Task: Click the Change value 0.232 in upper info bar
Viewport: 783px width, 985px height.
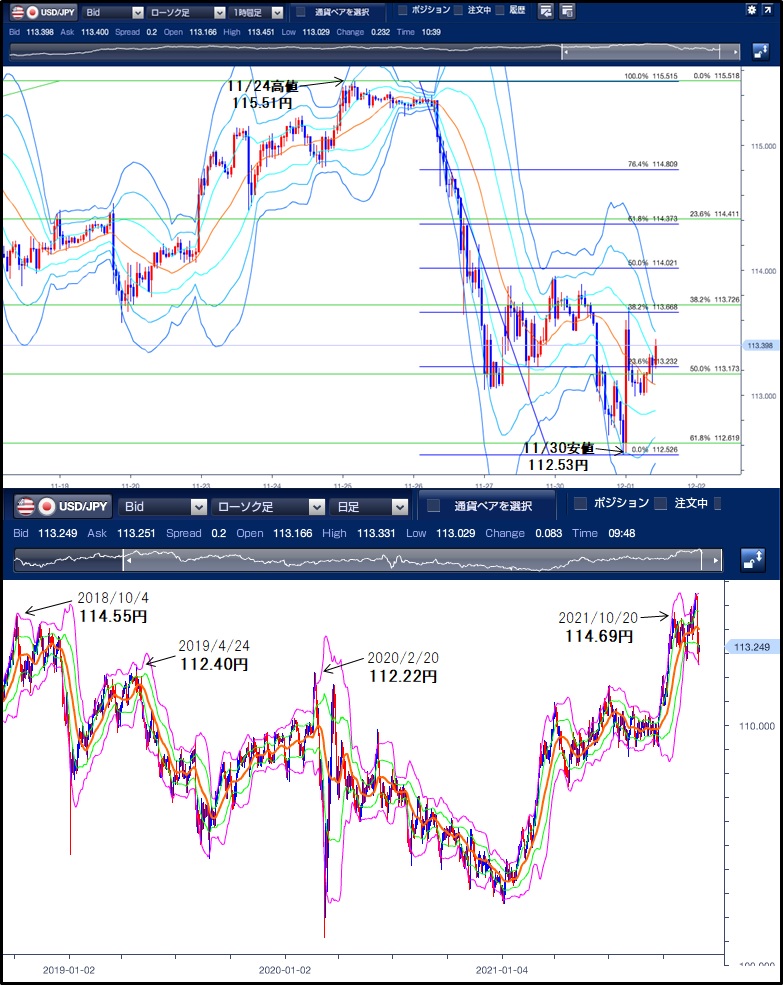Action: [380, 32]
